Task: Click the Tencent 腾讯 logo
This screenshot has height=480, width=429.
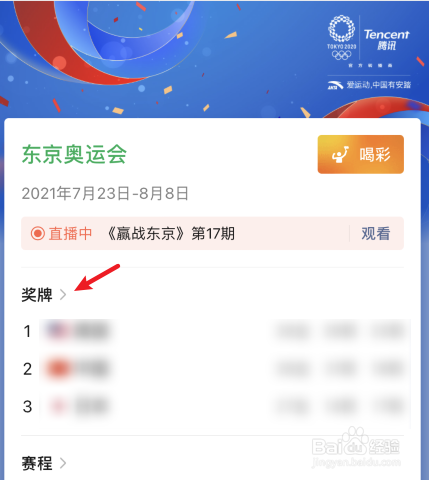Action: point(387,39)
